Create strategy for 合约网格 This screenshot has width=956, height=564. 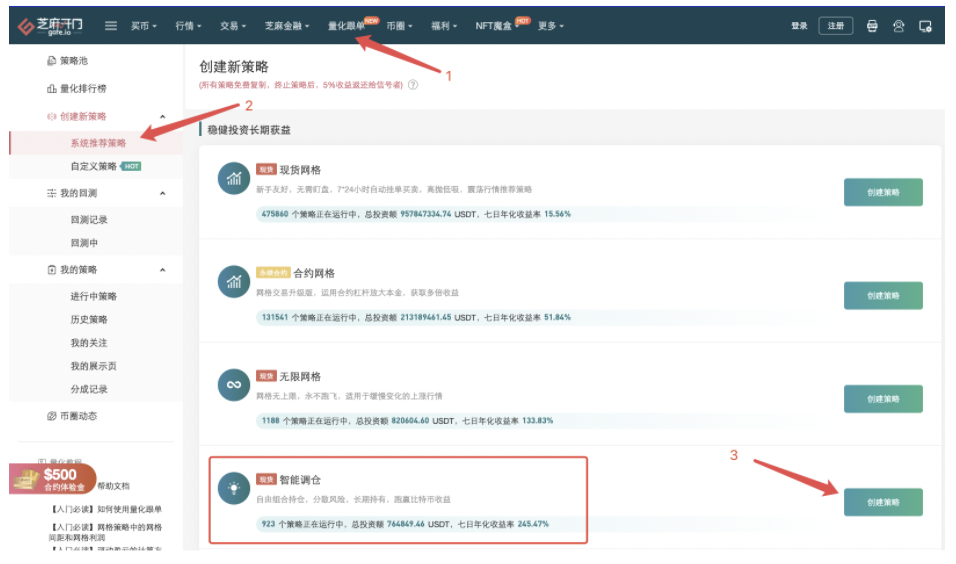click(883, 296)
